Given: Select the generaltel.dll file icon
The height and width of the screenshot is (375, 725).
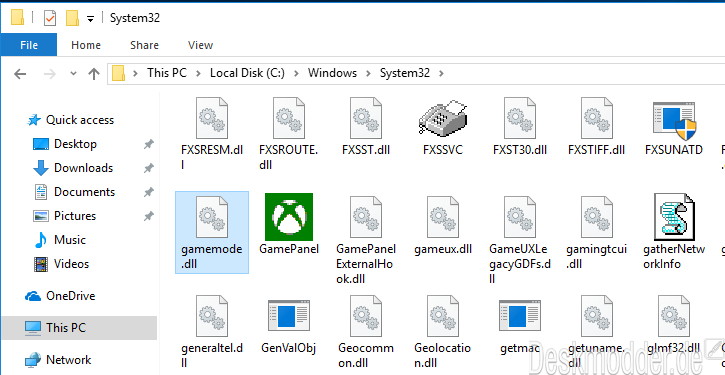Looking at the screenshot, I should click(212, 316).
